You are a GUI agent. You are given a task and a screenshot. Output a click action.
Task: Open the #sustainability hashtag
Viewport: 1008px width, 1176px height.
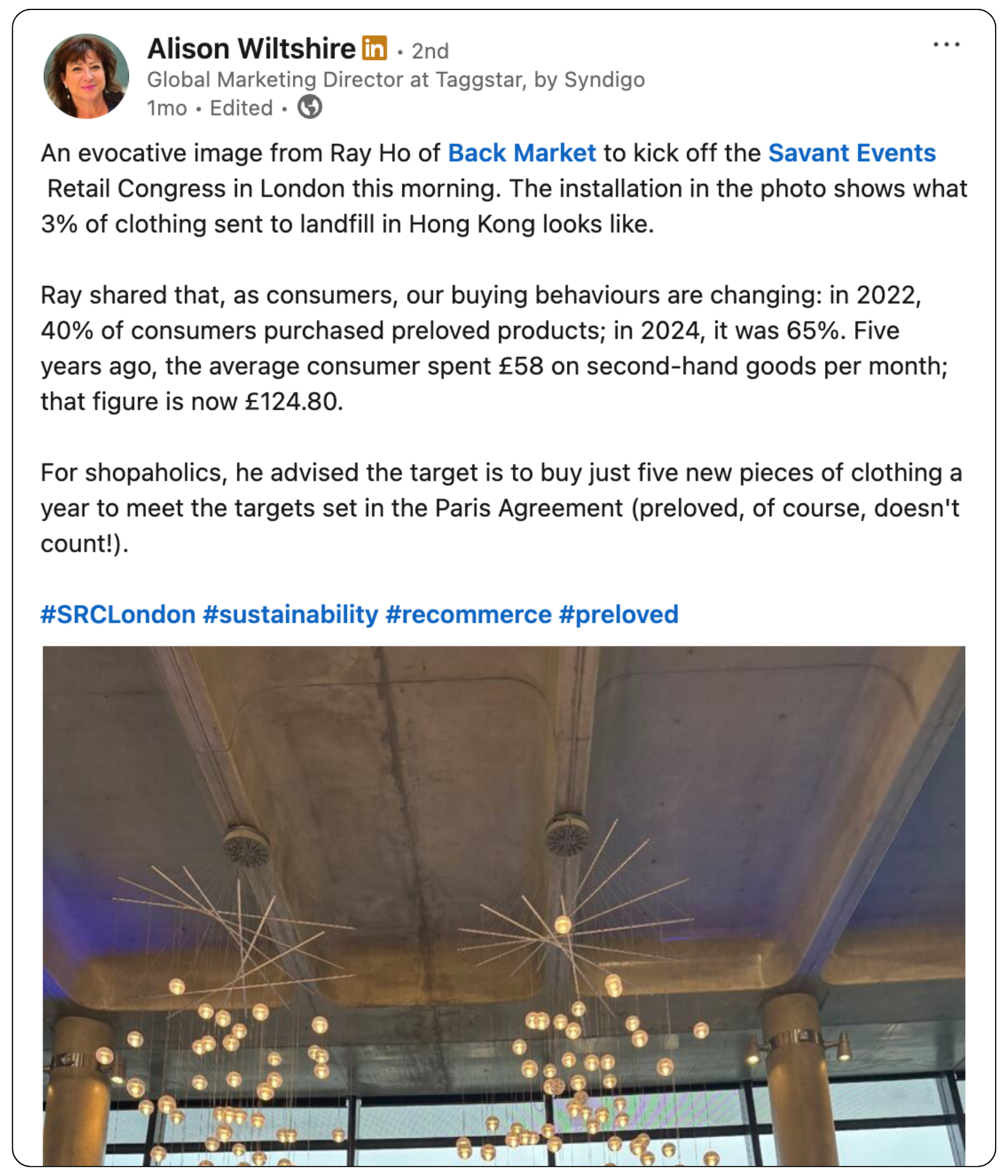[x=291, y=614]
